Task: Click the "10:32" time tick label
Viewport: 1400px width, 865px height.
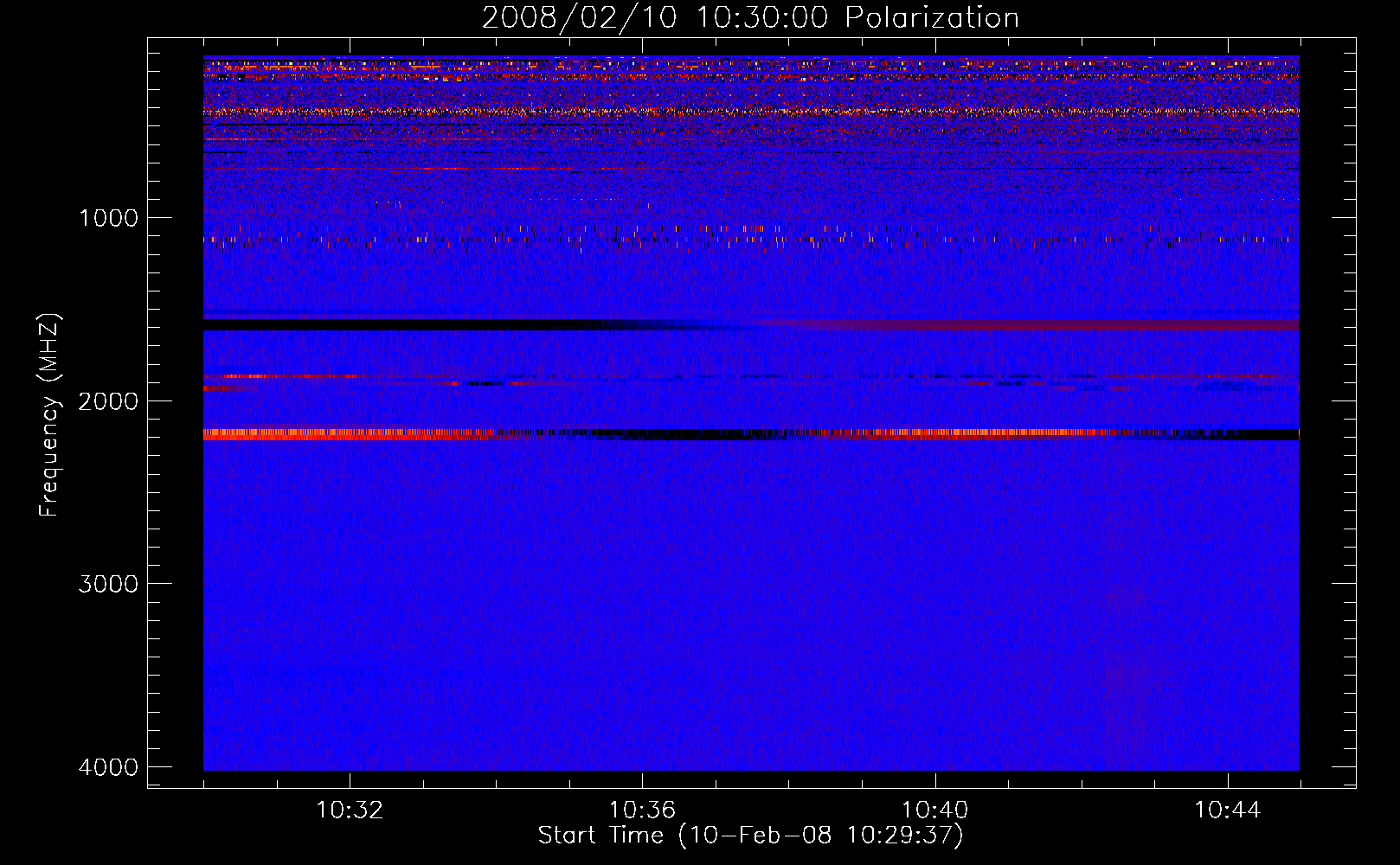Action: (x=350, y=811)
